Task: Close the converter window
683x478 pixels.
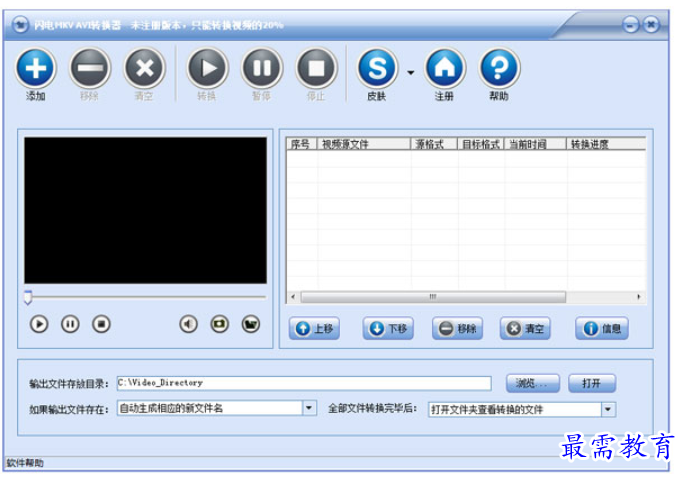Action: [x=651, y=25]
